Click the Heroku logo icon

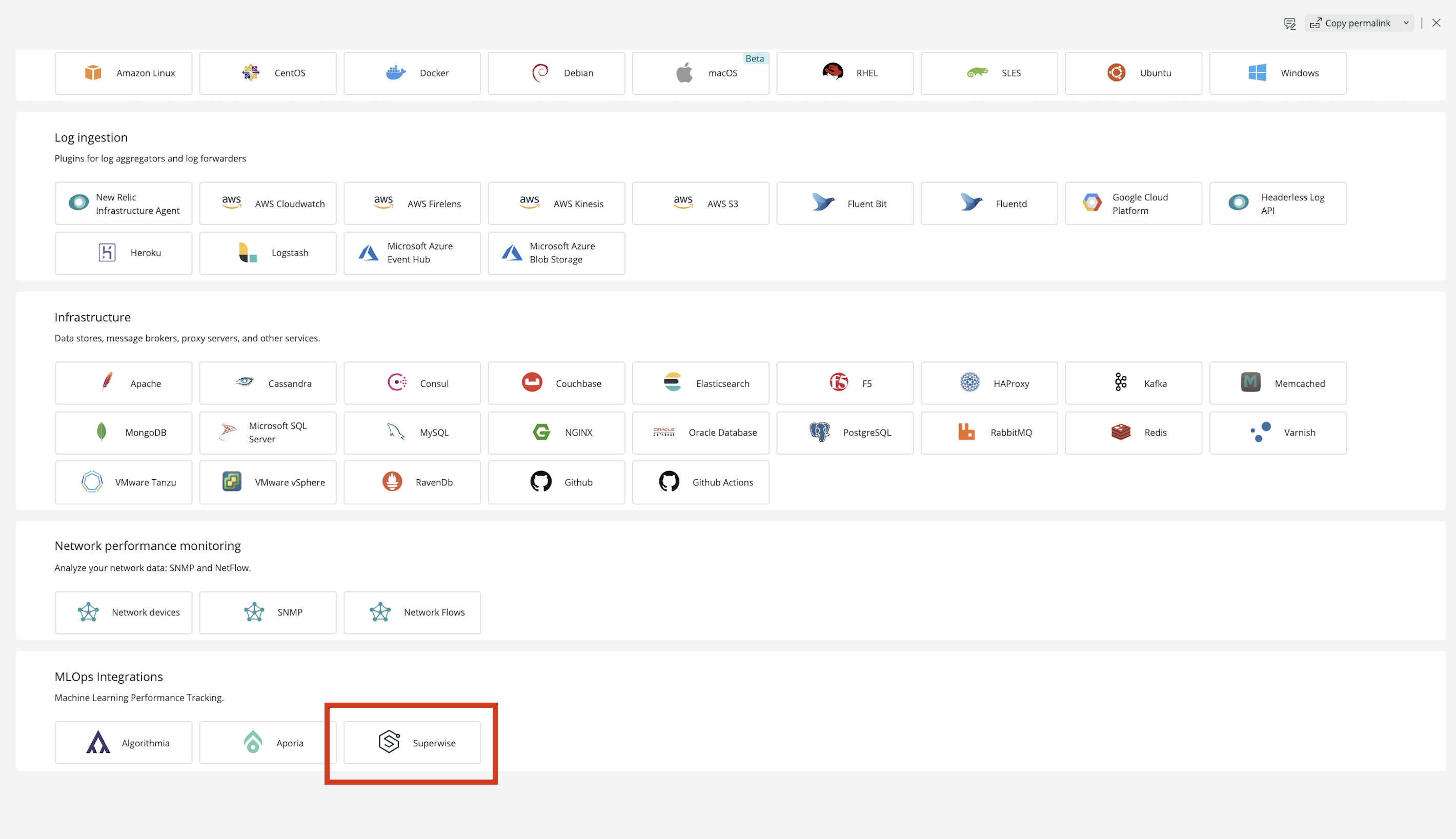coord(107,252)
